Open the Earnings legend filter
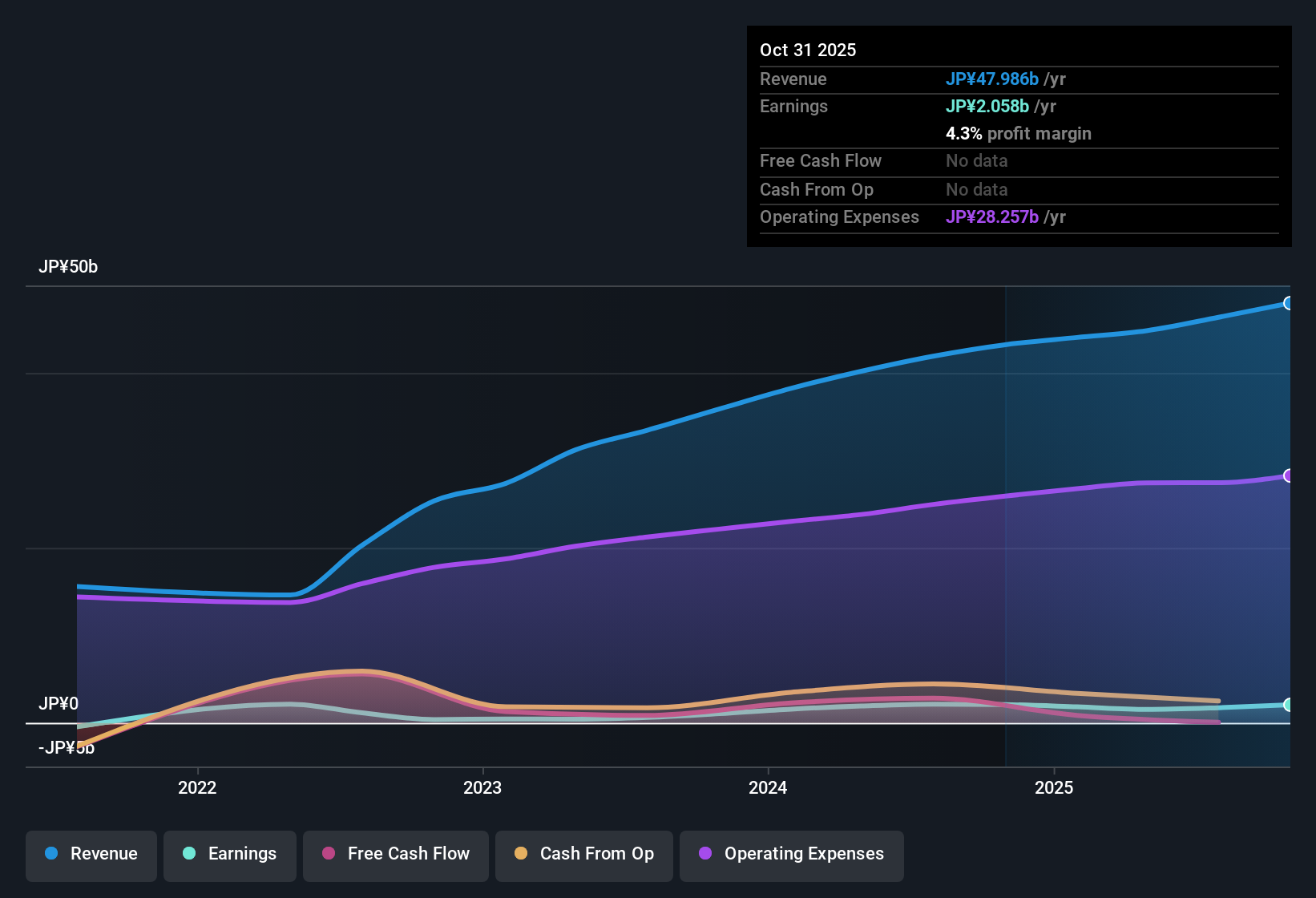 [230, 854]
